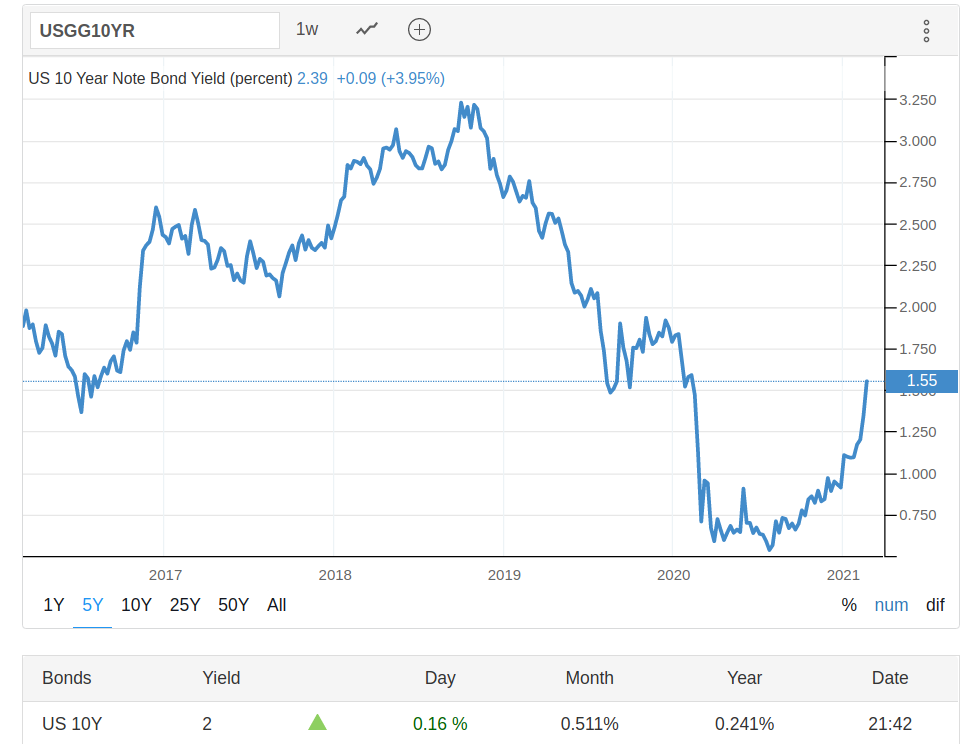Switch chart to 25Y range
The height and width of the screenshot is (744, 978).
click(185, 604)
